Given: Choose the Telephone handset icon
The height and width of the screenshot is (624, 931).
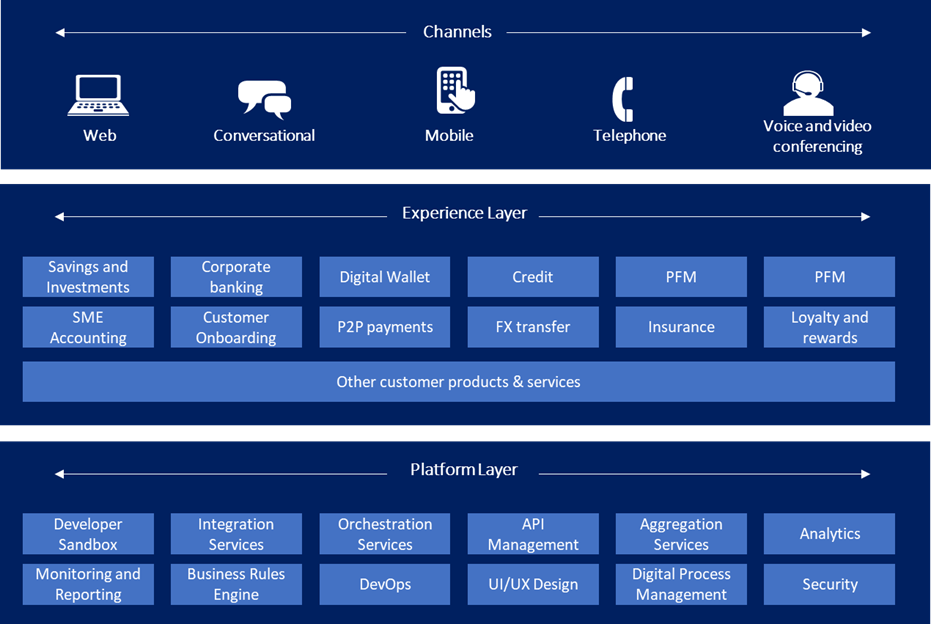Looking at the screenshot, I should 623,99.
